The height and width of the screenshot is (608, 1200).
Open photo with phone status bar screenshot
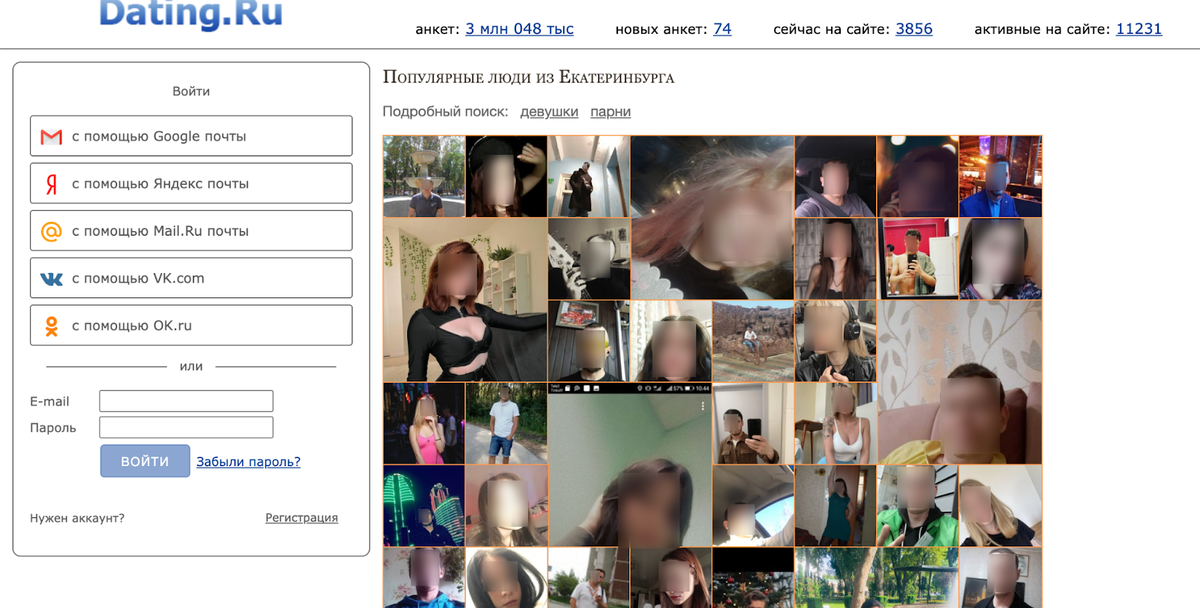click(630, 465)
